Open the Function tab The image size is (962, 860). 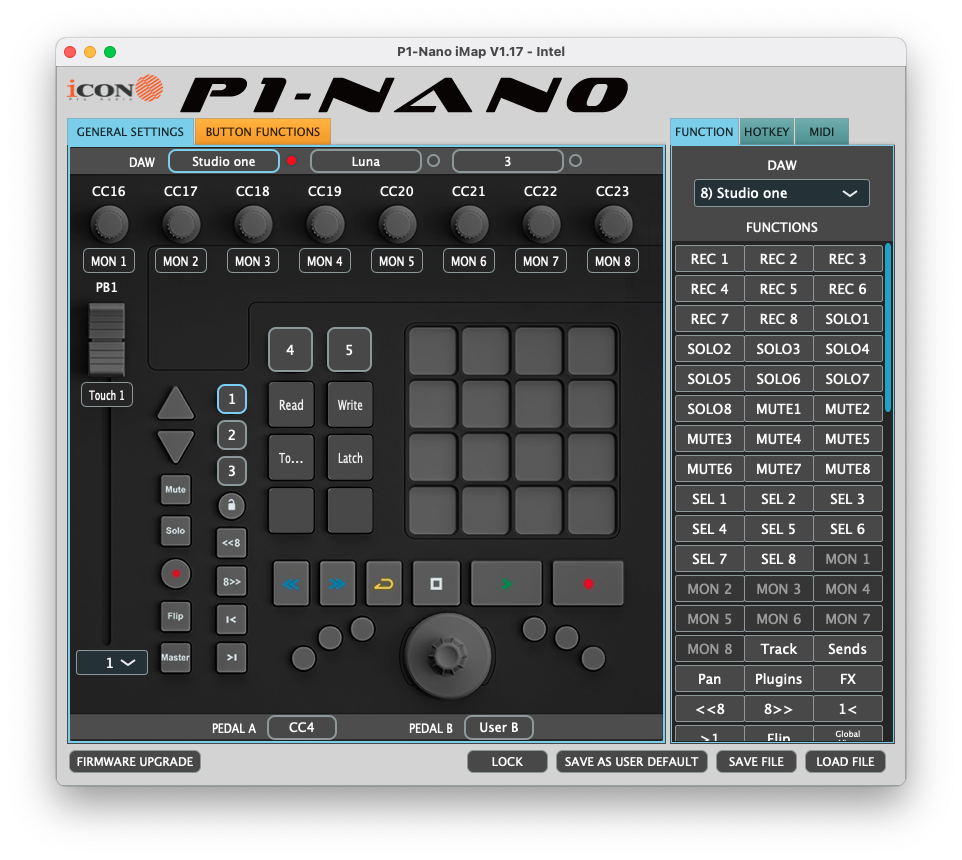click(x=704, y=132)
